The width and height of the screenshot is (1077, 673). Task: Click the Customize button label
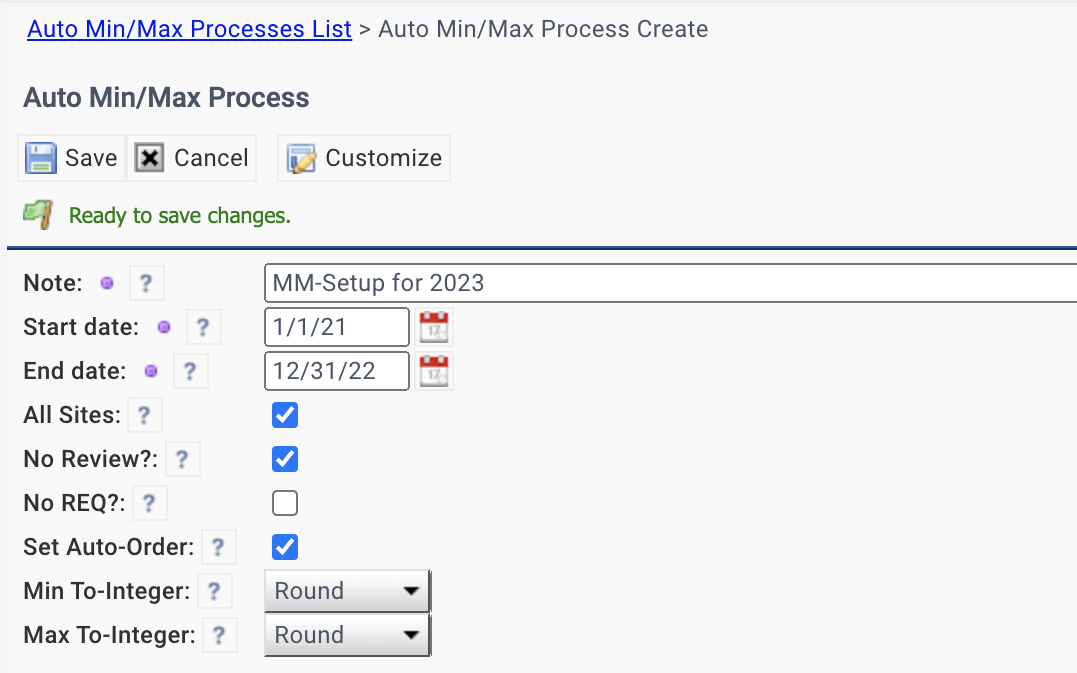click(383, 158)
